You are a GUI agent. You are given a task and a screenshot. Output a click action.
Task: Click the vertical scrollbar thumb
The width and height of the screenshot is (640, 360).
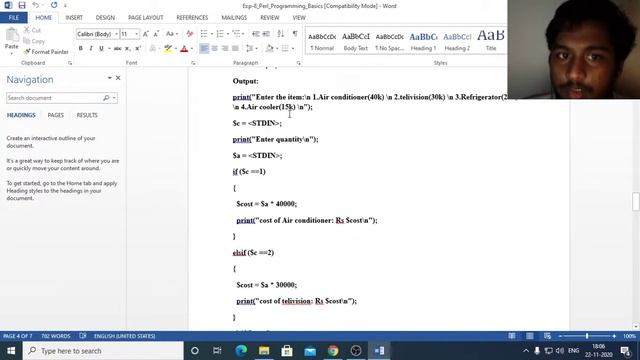636,201
